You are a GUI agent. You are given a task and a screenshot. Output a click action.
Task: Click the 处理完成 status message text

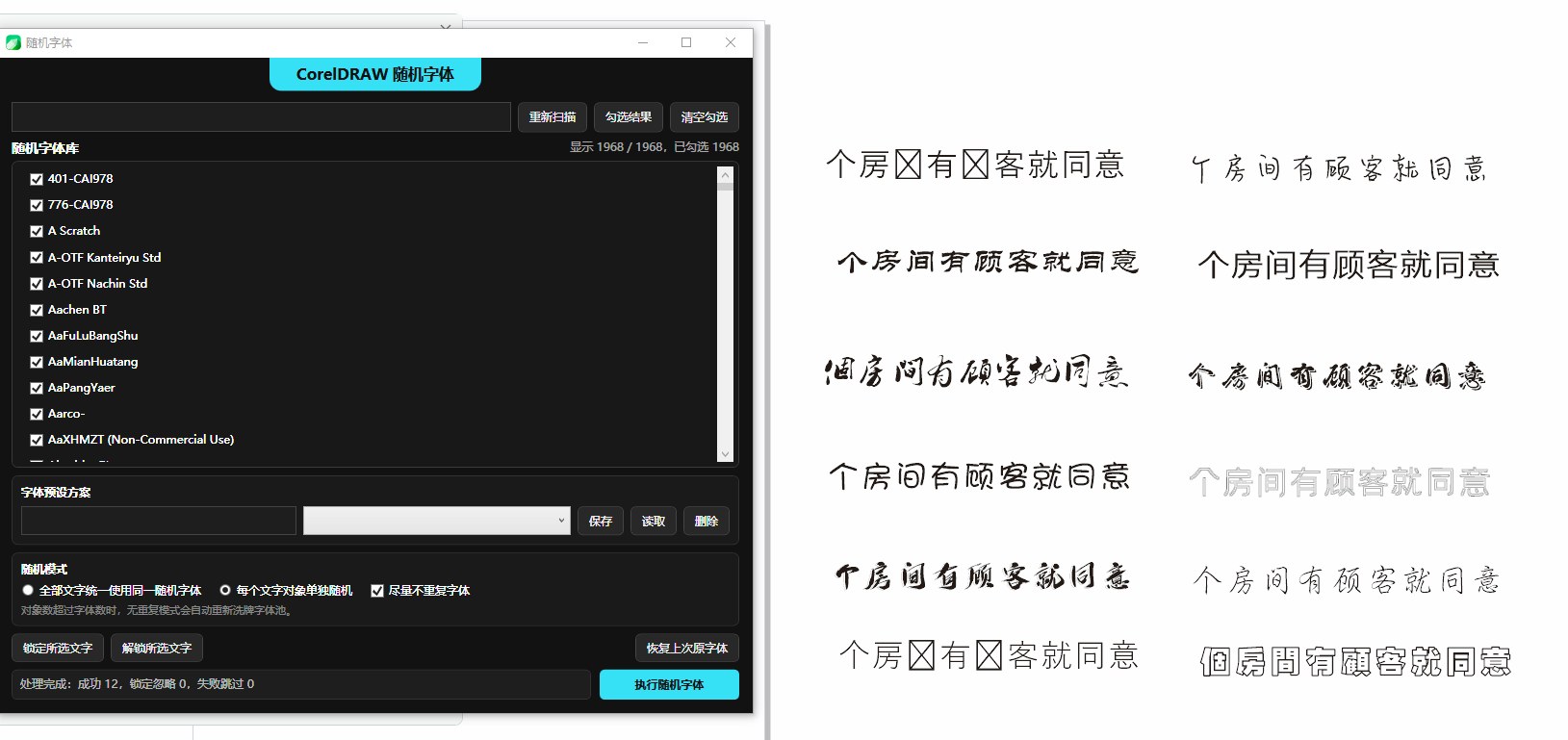(x=137, y=684)
